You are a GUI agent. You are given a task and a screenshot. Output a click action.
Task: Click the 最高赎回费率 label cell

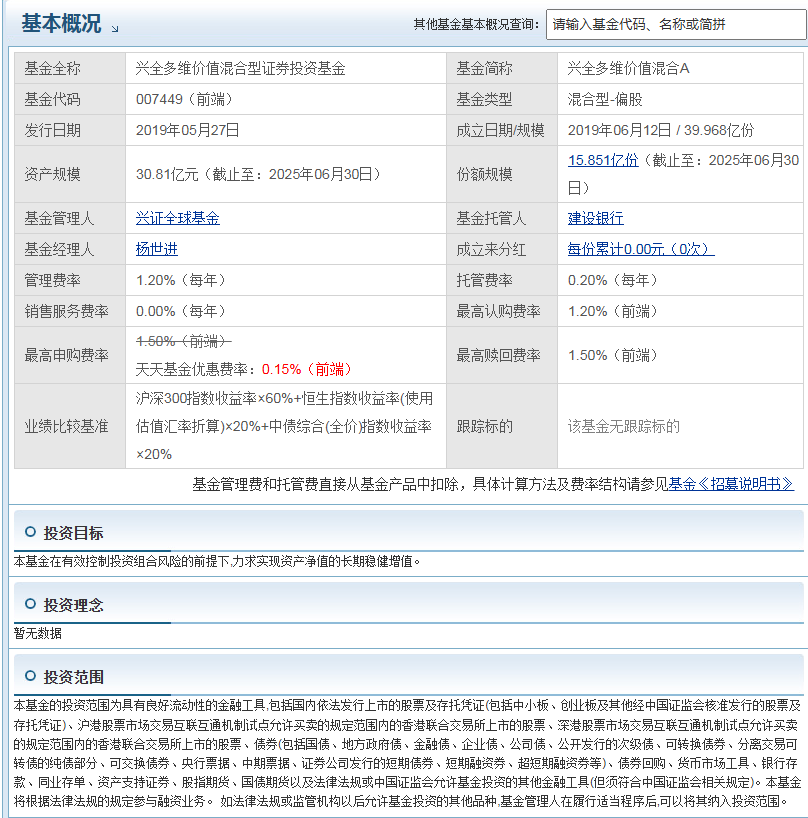coord(502,355)
